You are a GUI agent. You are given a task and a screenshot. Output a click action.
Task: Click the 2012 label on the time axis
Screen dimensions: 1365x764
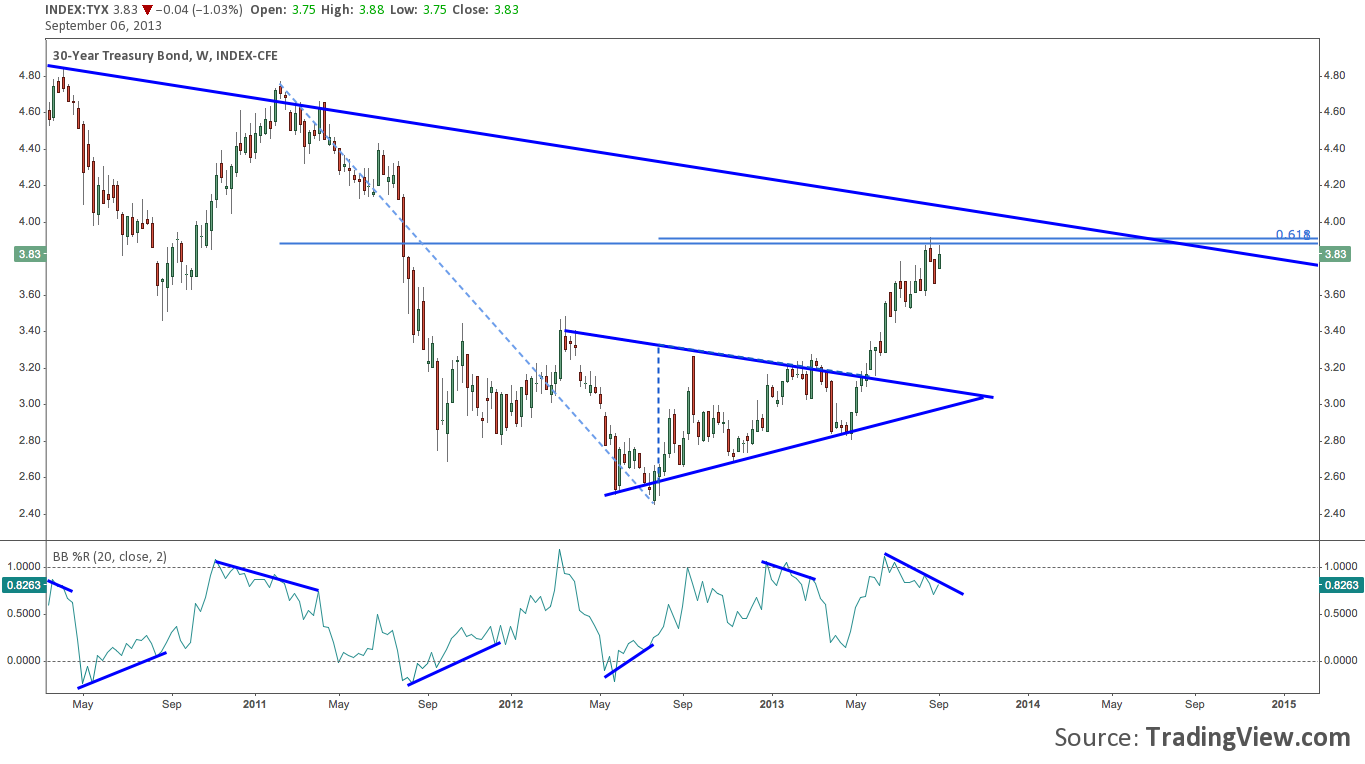coord(511,704)
